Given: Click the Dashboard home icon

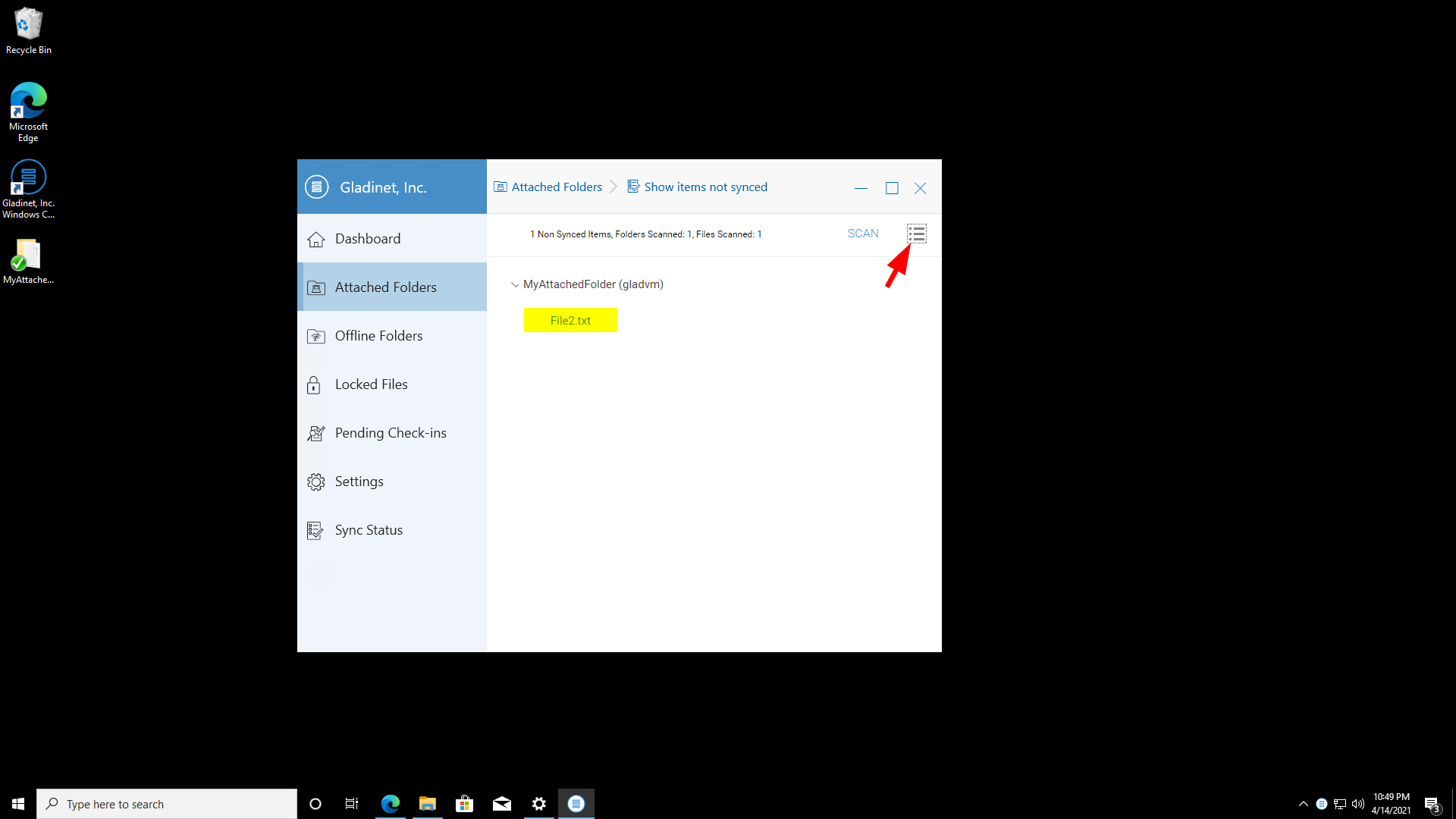Looking at the screenshot, I should point(316,240).
